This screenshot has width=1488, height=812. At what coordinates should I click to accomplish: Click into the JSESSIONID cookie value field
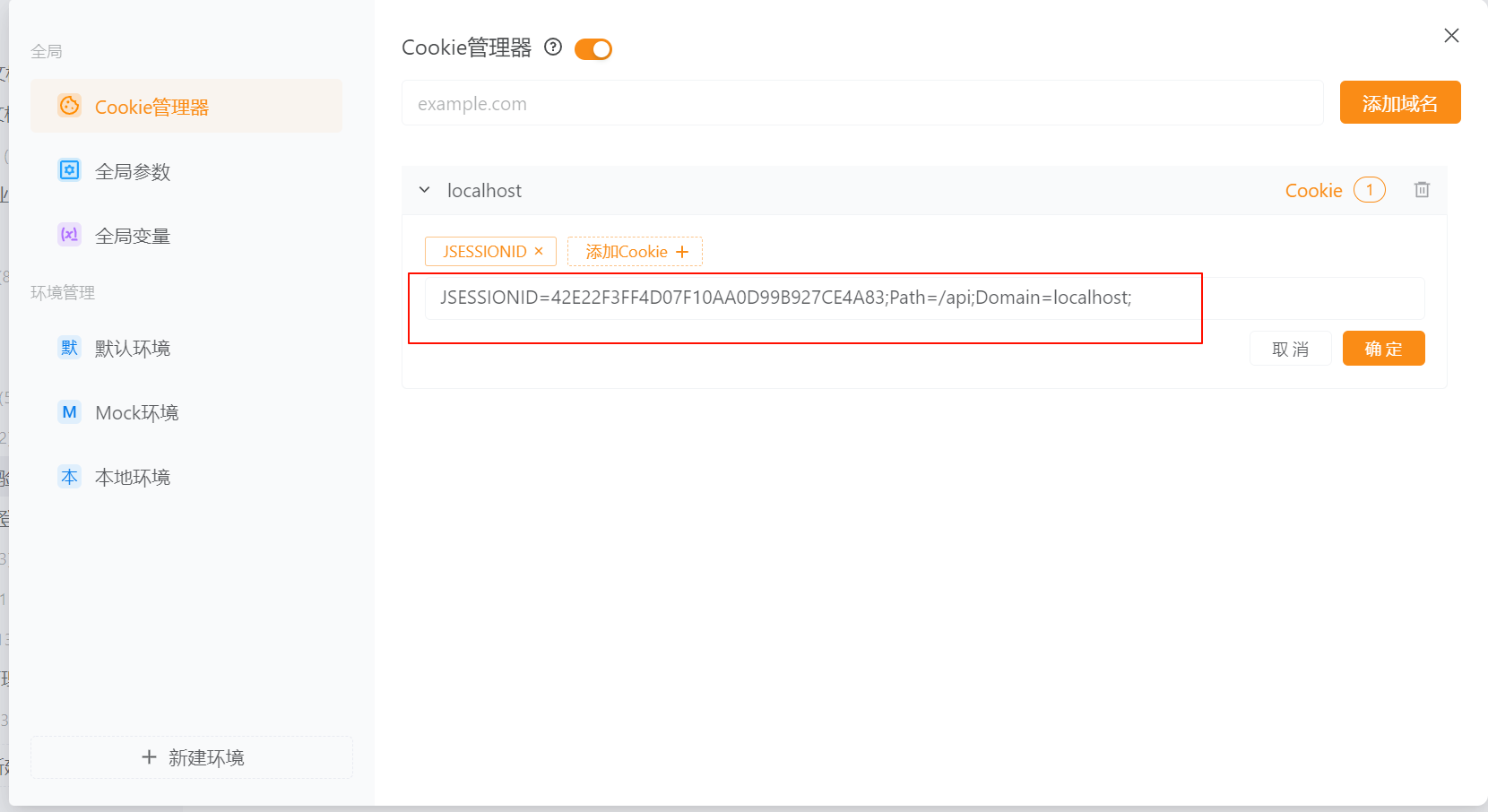coord(925,298)
